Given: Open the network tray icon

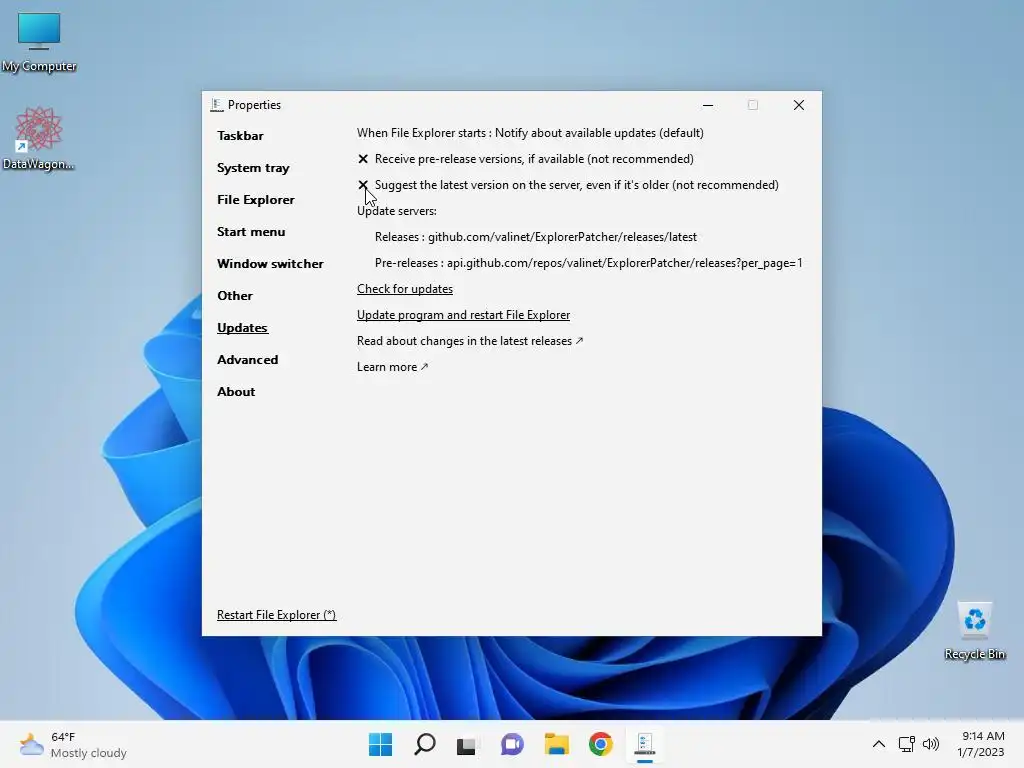Looking at the screenshot, I should pyautogui.click(x=906, y=744).
